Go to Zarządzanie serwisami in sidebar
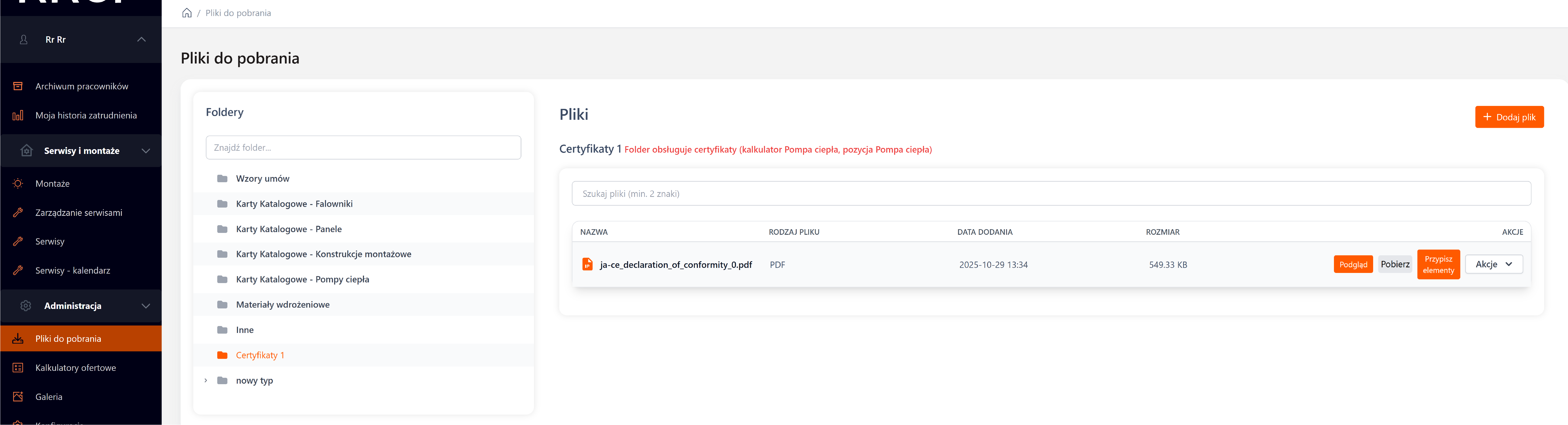 click(79, 212)
